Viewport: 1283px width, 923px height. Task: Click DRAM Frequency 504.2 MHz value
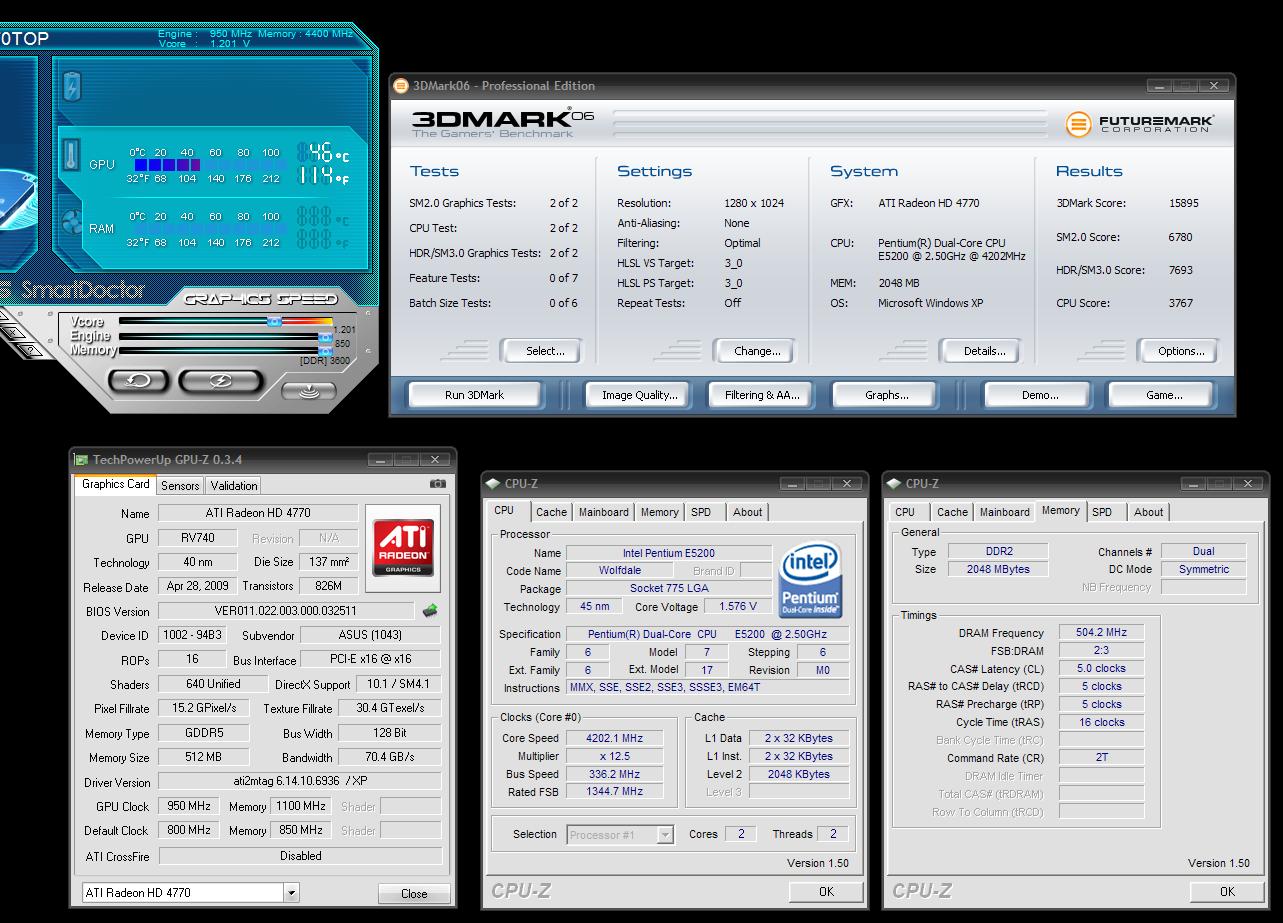pyautogui.click(x=1101, y=633)
